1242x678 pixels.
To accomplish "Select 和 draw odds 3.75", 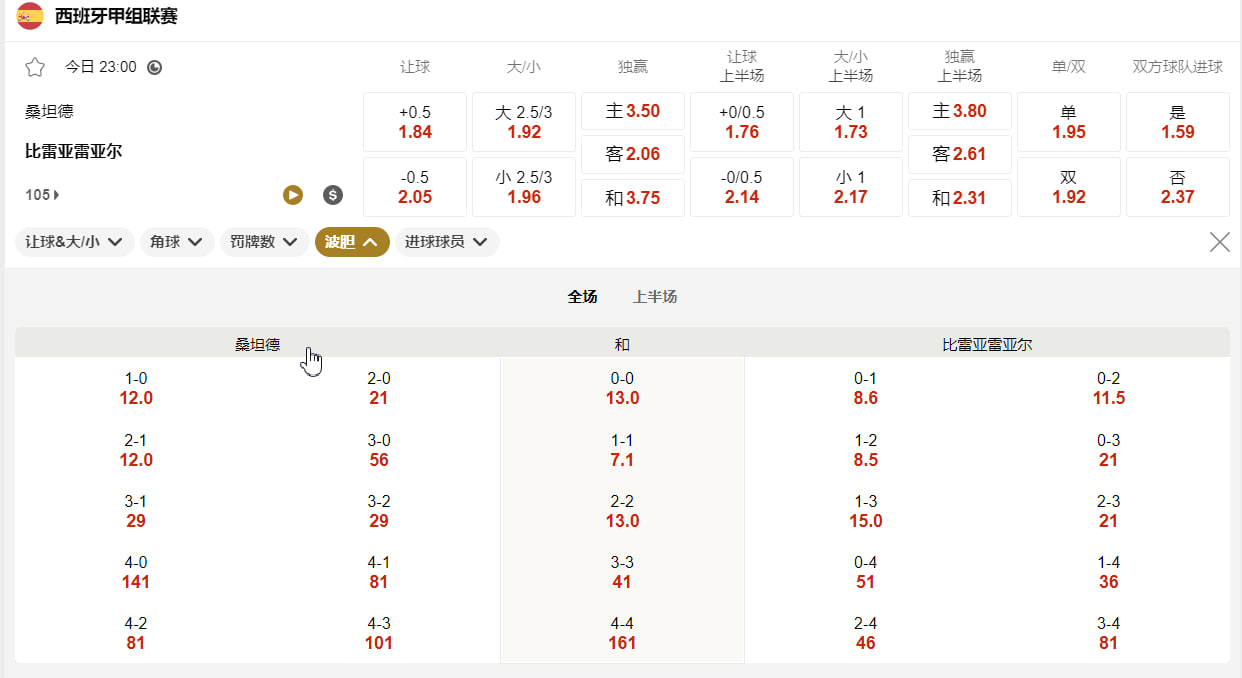I will coord(633,198).
